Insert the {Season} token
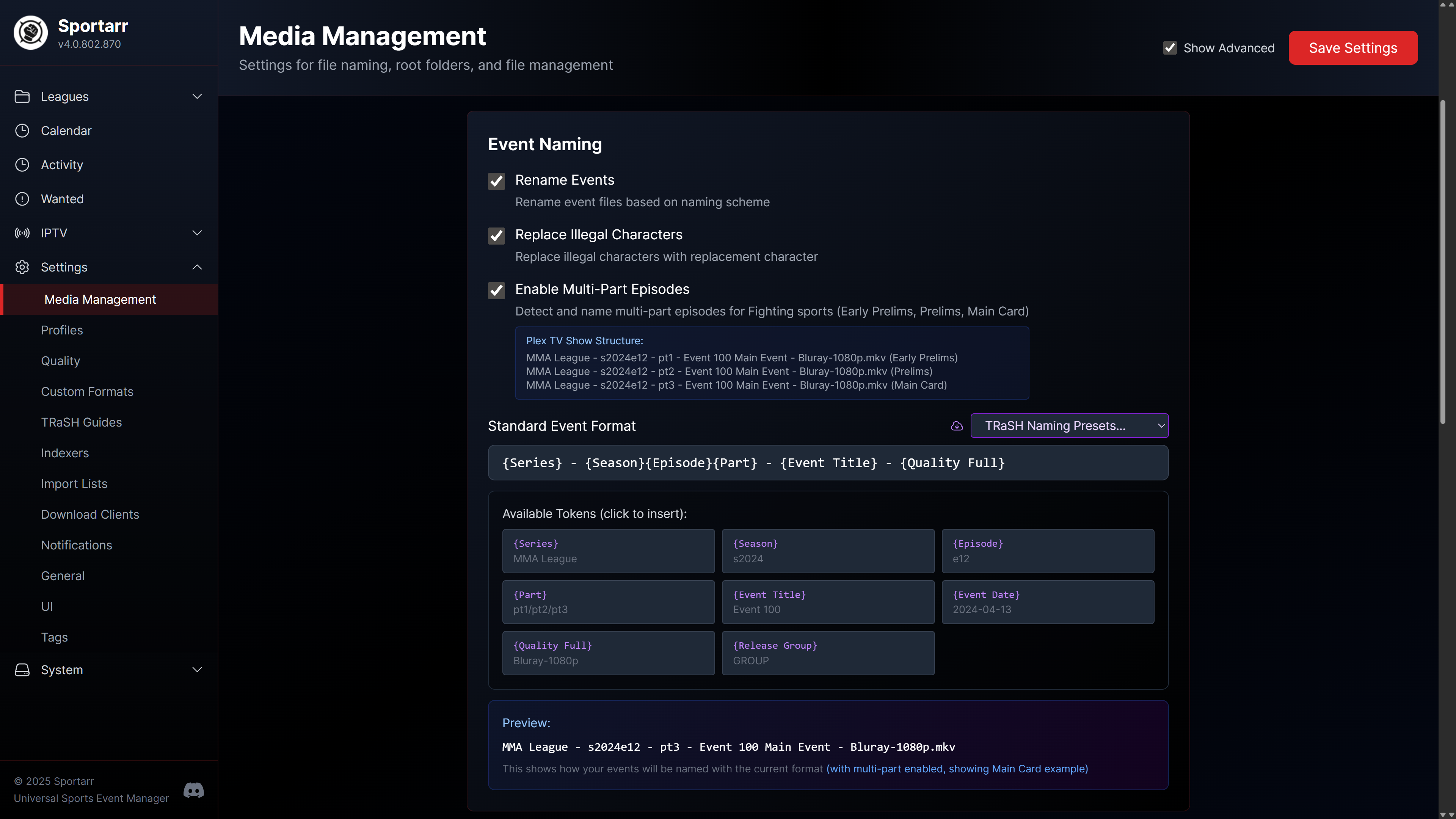The width and height of the screenshot is (1456, 819). (x=828, y=551)
